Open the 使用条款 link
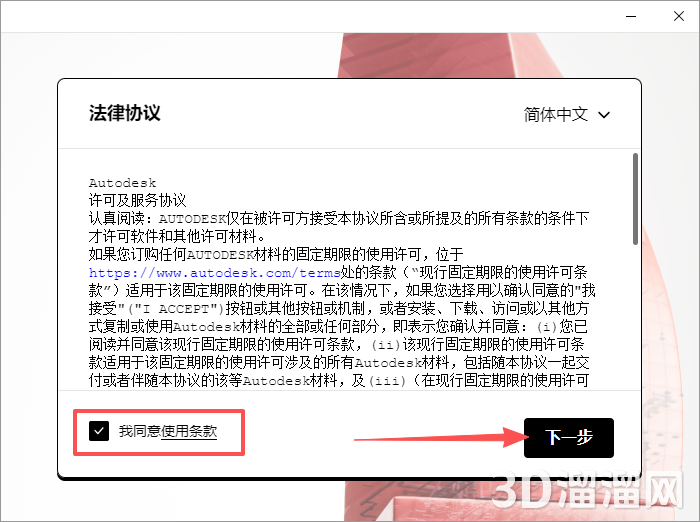Image resolution: width=700 pixels, height=522 pixels. [189, 431]
